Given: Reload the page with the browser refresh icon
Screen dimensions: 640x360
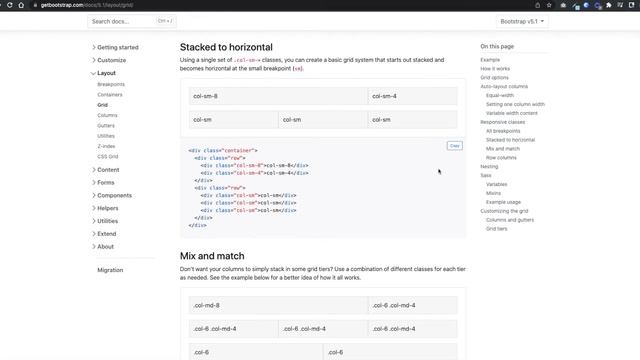Looking at the screenshot, I should (x=9, y=5).
